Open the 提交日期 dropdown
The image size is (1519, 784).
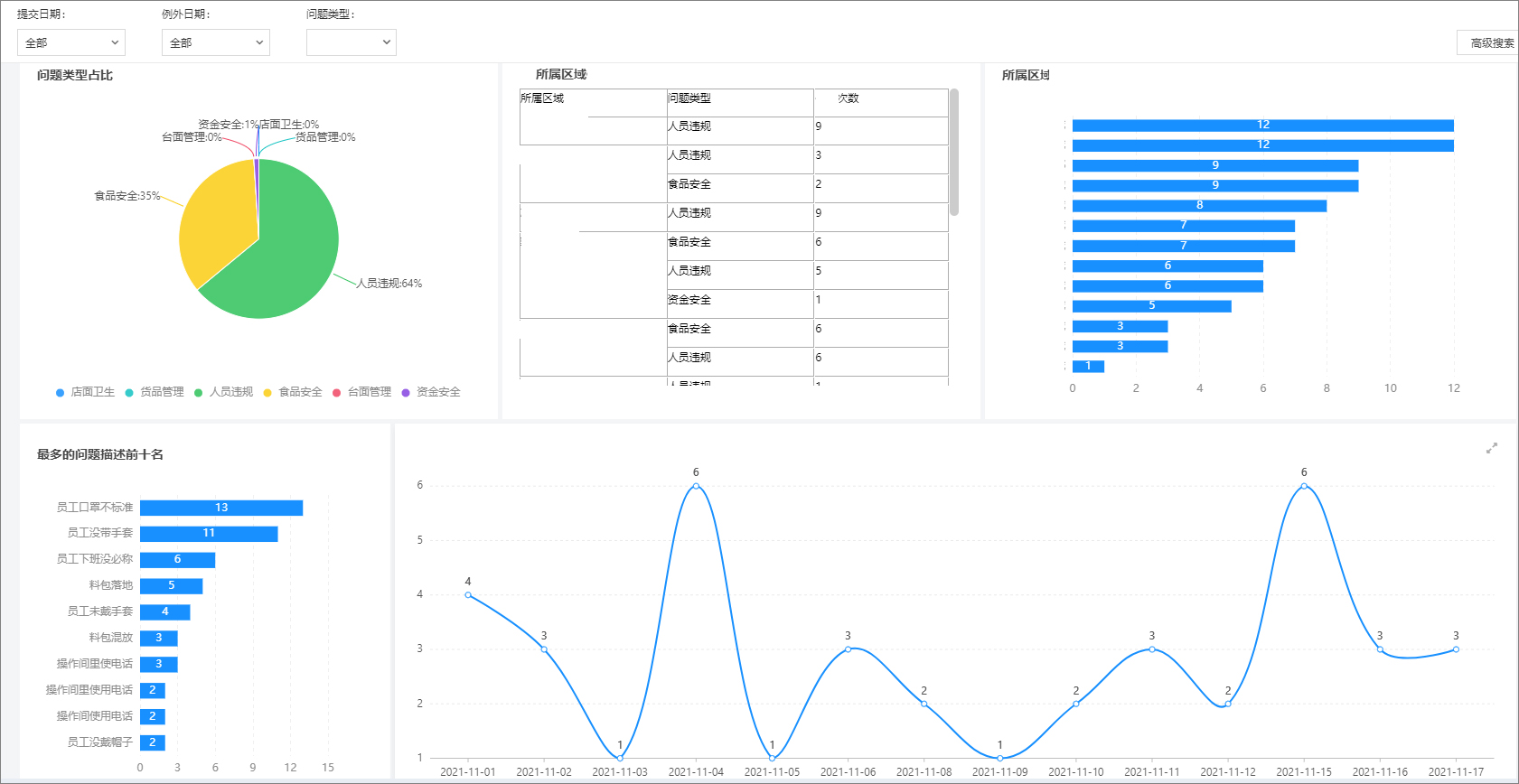click(71, 42)
